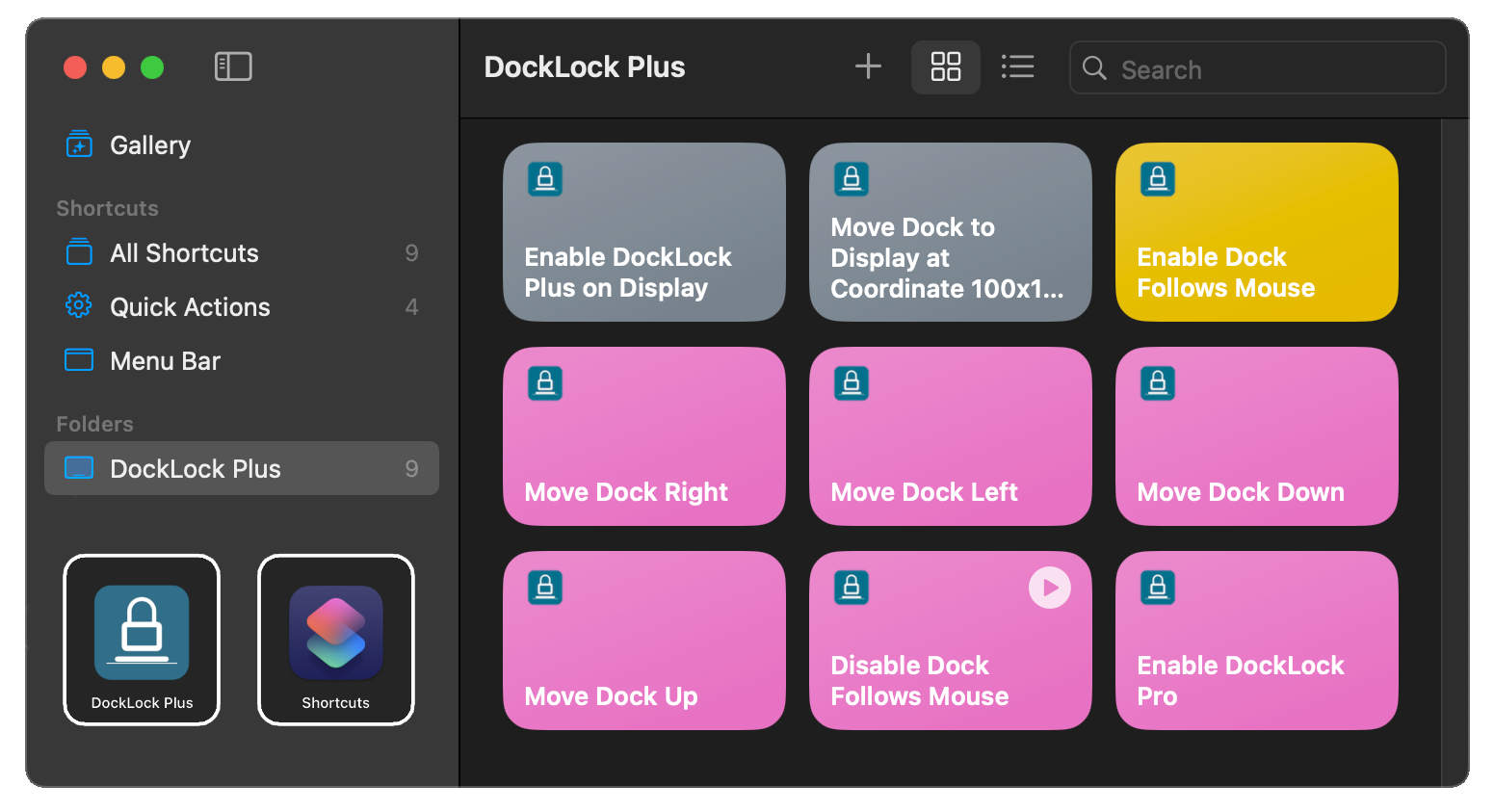
Task: Select the DockLock Plus folder
Action: coord(241,468)
